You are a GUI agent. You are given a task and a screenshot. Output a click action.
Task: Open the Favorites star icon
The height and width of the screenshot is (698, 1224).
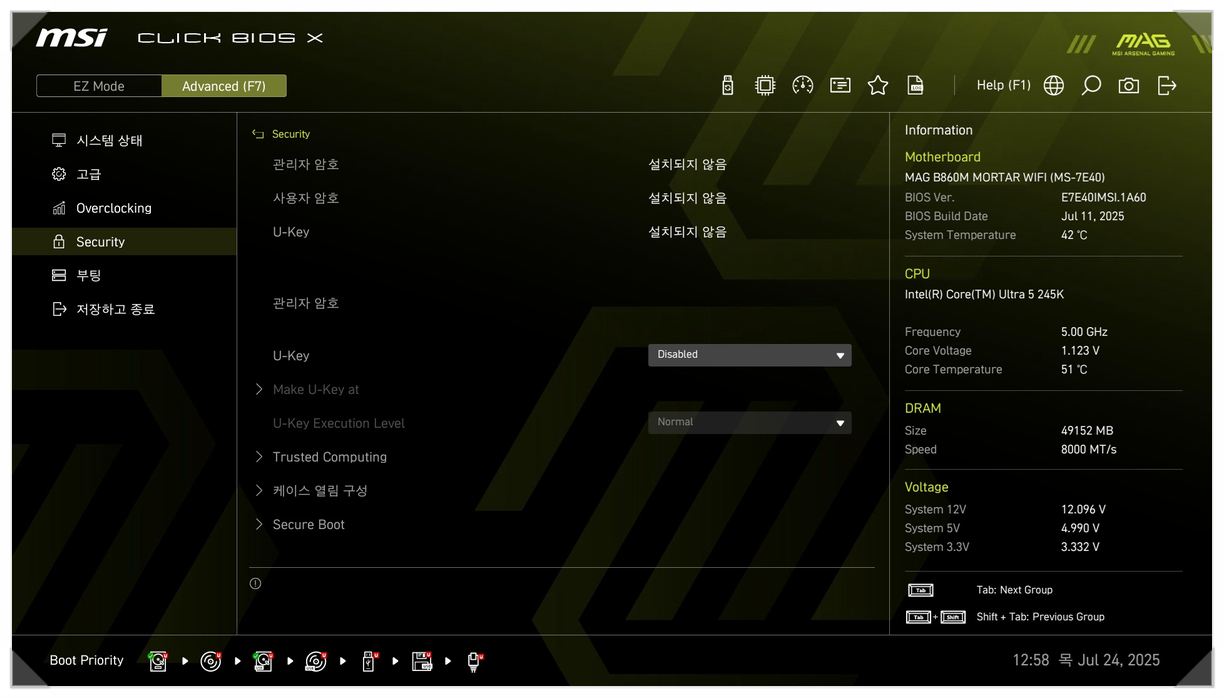[878, 86]
